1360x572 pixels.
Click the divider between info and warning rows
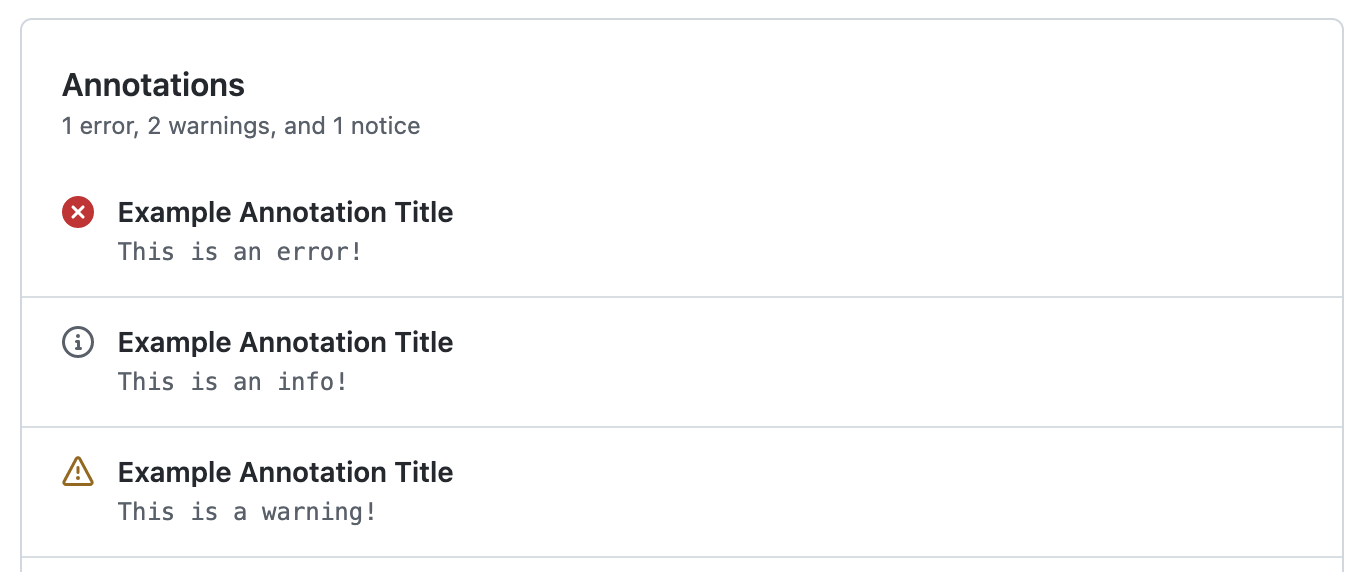pos(680,427)
